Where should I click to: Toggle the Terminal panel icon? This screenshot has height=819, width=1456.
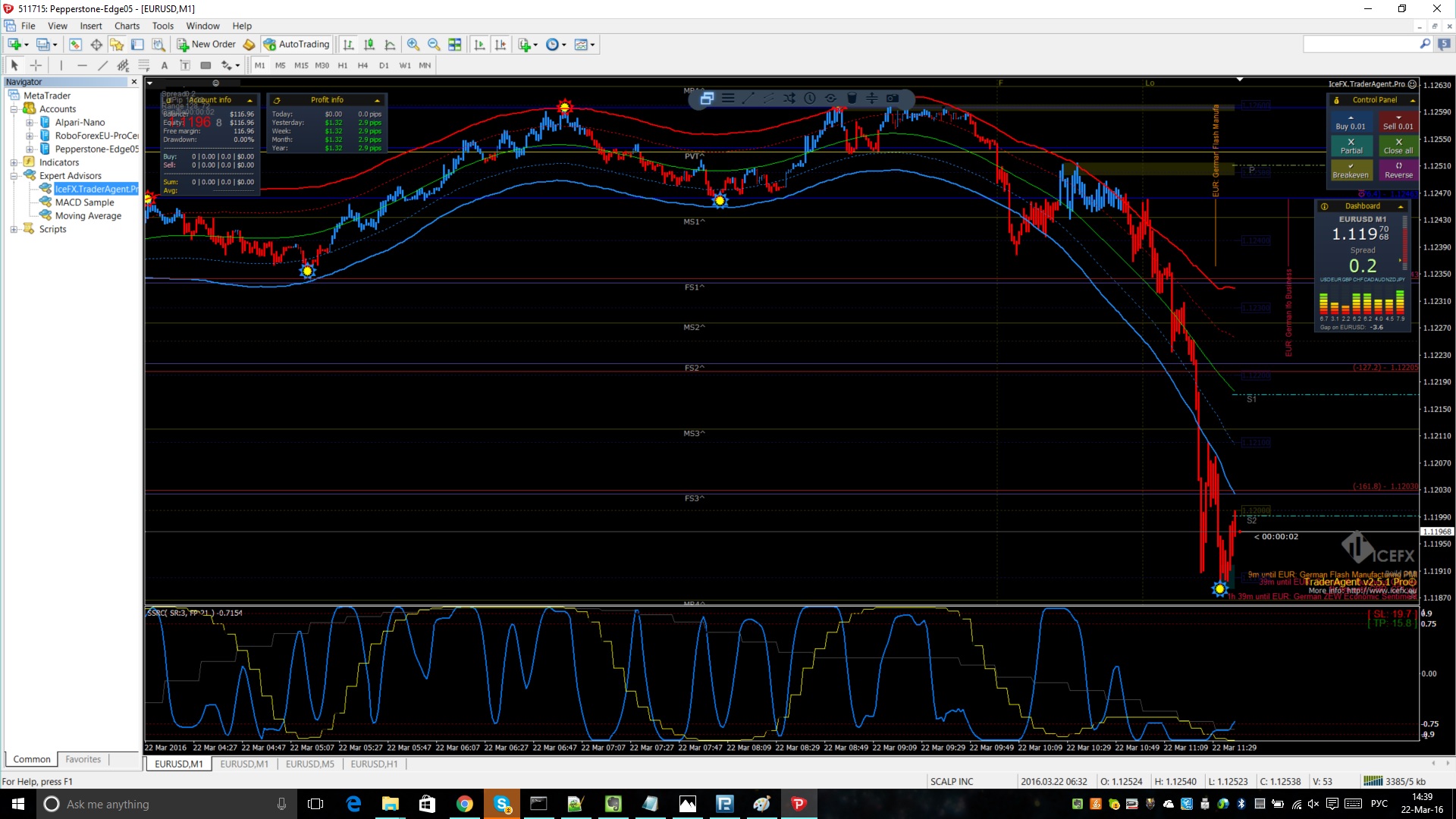click(x=137, y=45)
